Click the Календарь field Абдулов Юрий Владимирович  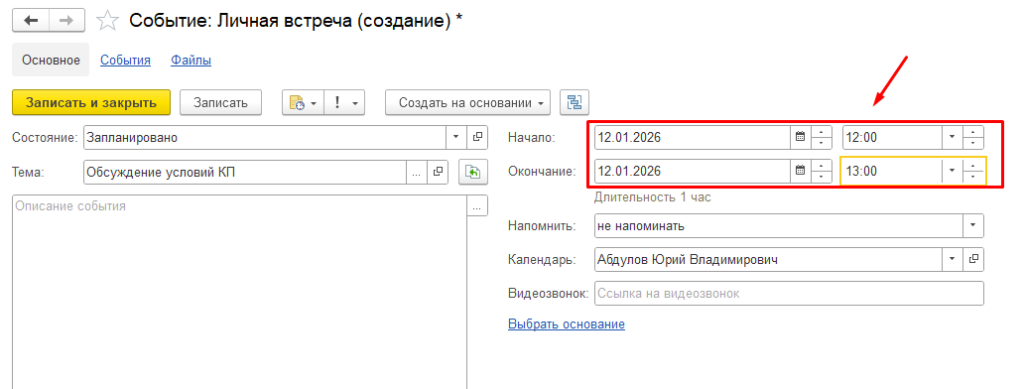tap(768, 260)
